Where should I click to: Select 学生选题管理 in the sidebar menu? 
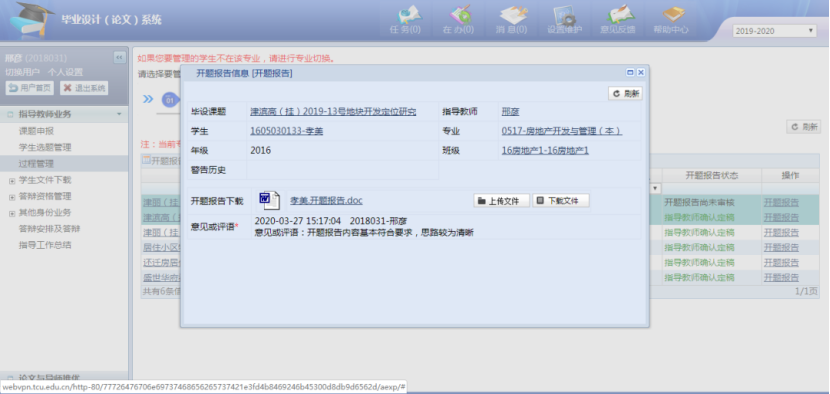(x=45, y=147)
